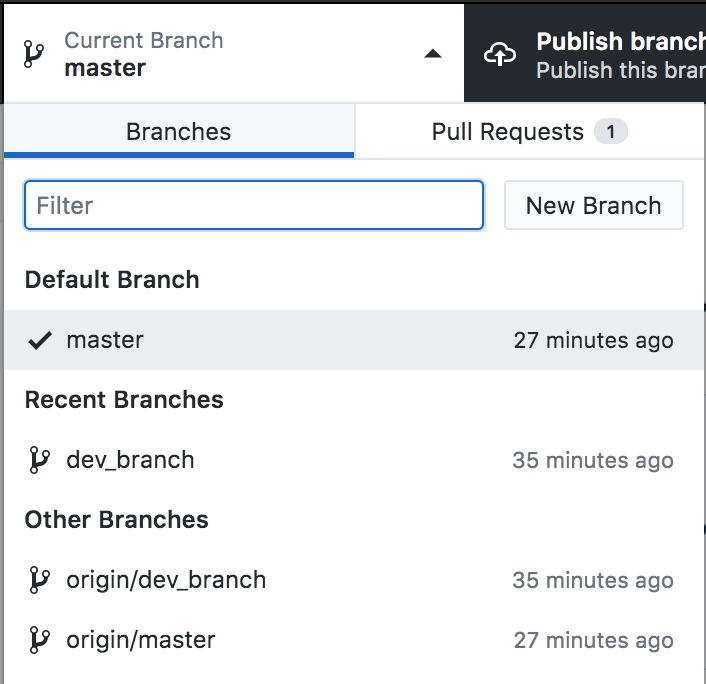This screenshot has height=684, width=706.
Task: Click dev_branch's 35 minutes ago timestamp
Action: (x=593, y=460)
